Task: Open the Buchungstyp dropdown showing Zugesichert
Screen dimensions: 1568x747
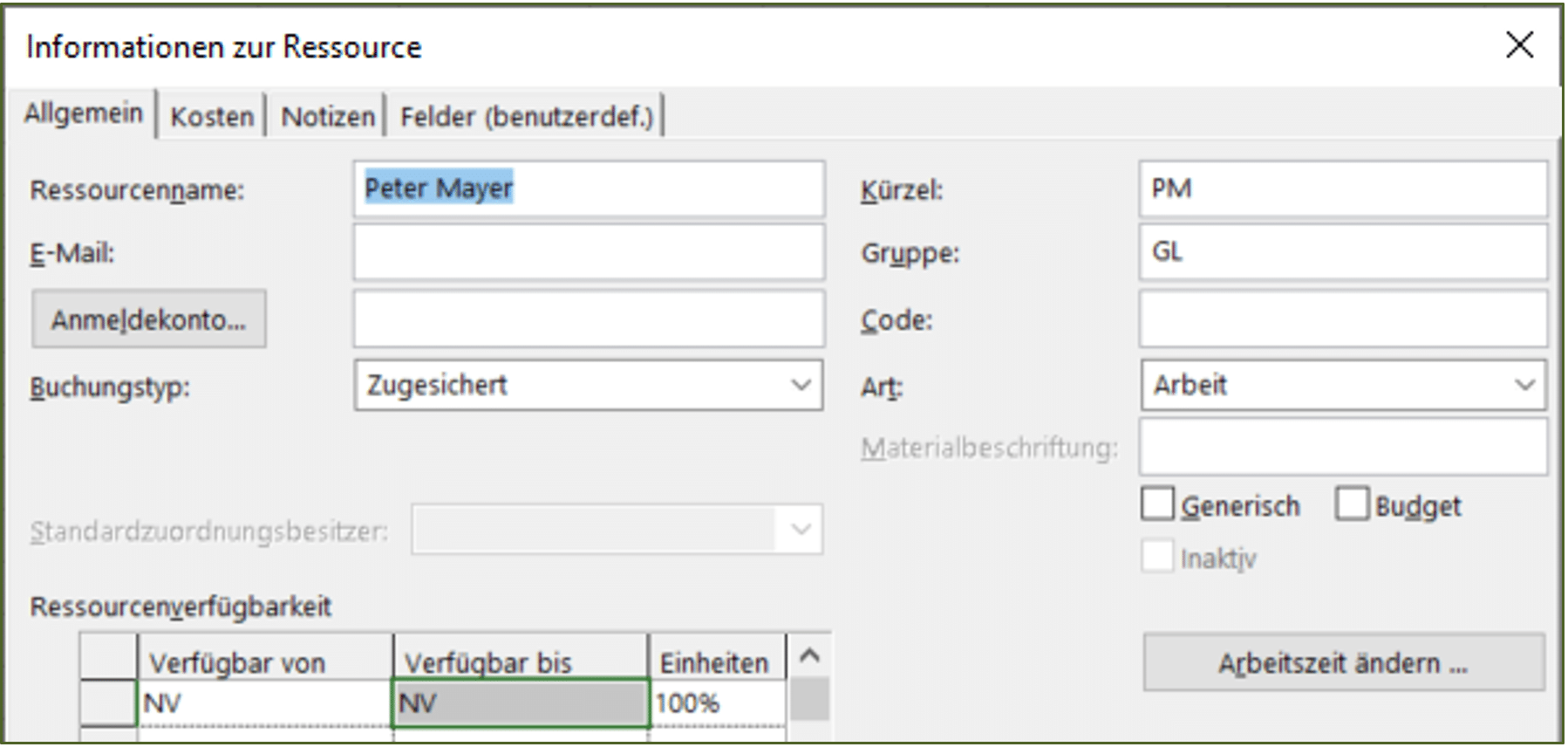Action: tap(589, 385)
